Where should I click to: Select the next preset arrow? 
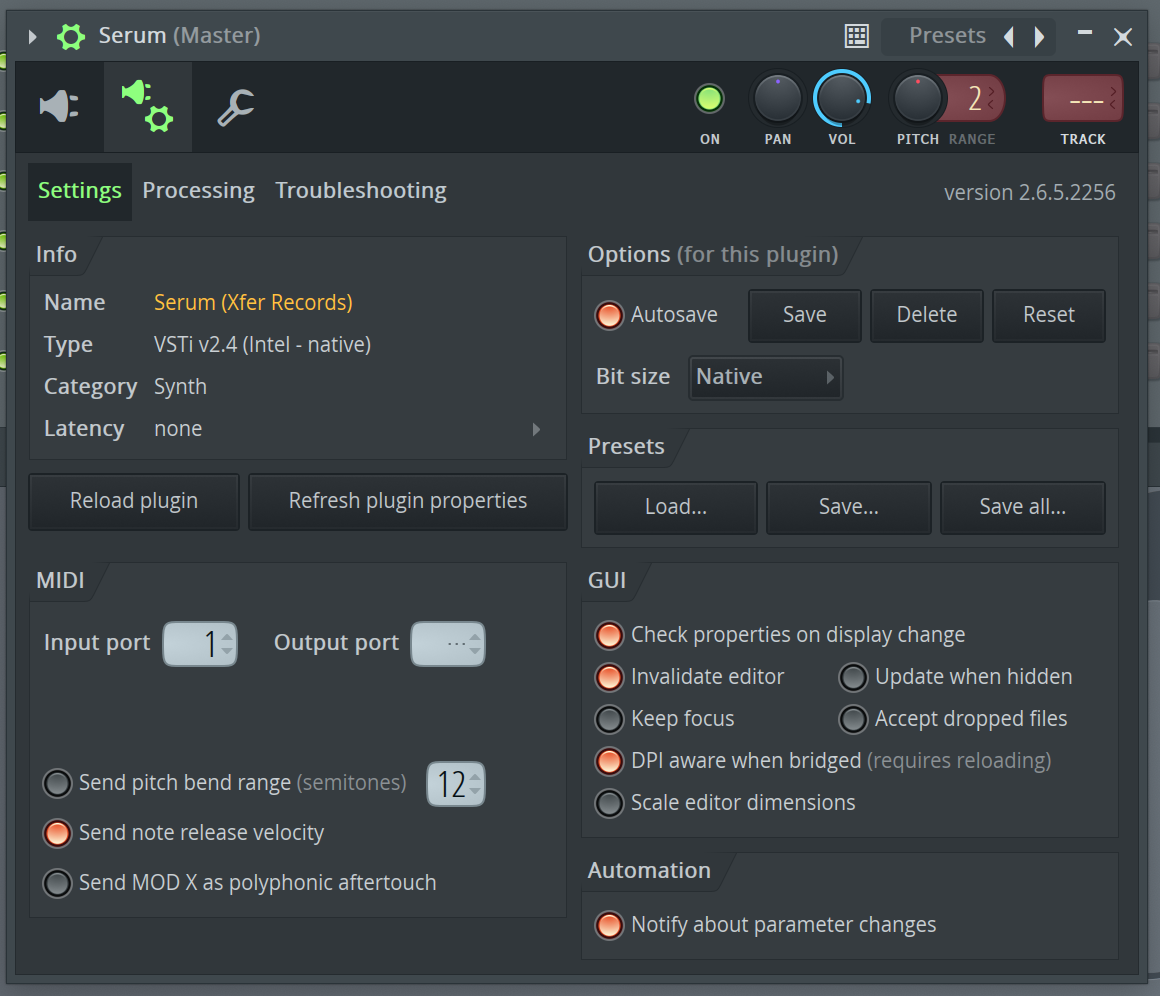pos(1039,36)
